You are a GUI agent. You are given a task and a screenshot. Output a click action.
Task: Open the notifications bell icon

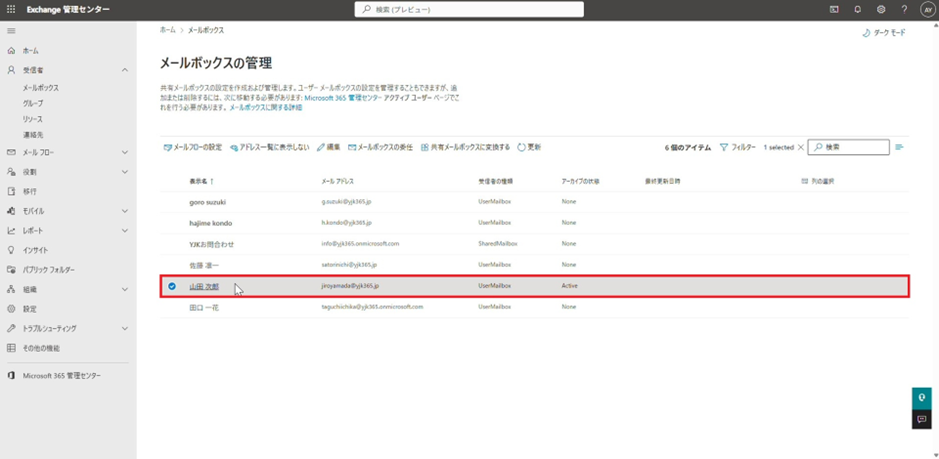(858, 10)
